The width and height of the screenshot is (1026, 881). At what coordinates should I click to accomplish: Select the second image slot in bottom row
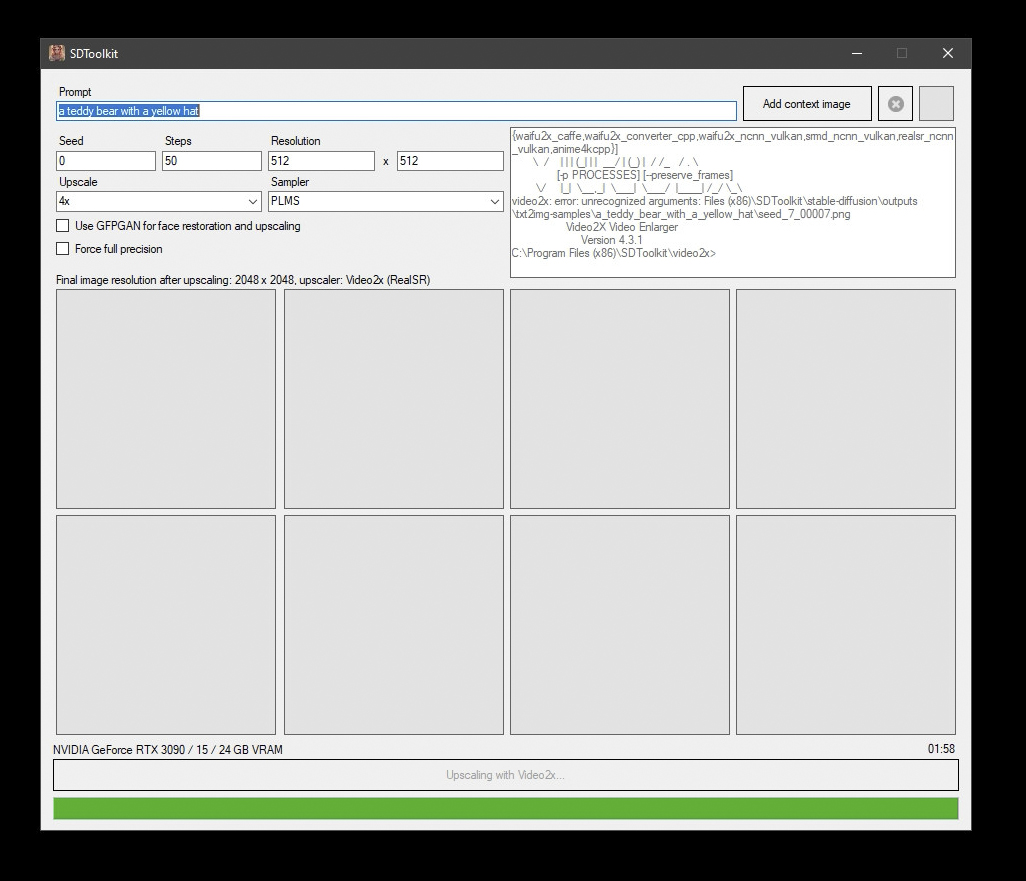pyautogui.click(x=394, y=625)
